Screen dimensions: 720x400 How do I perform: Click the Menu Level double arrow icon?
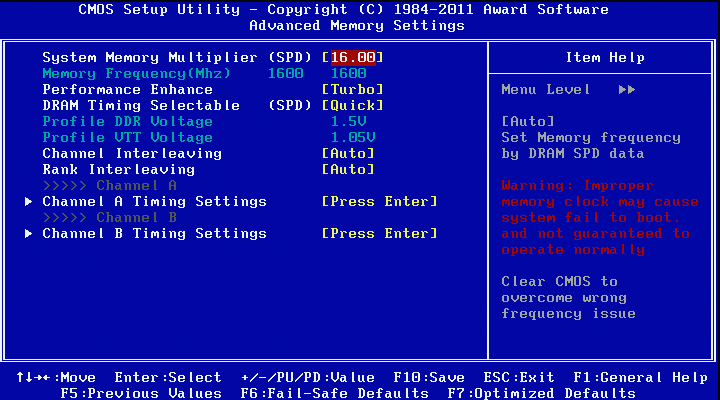(x=627, y=89)
